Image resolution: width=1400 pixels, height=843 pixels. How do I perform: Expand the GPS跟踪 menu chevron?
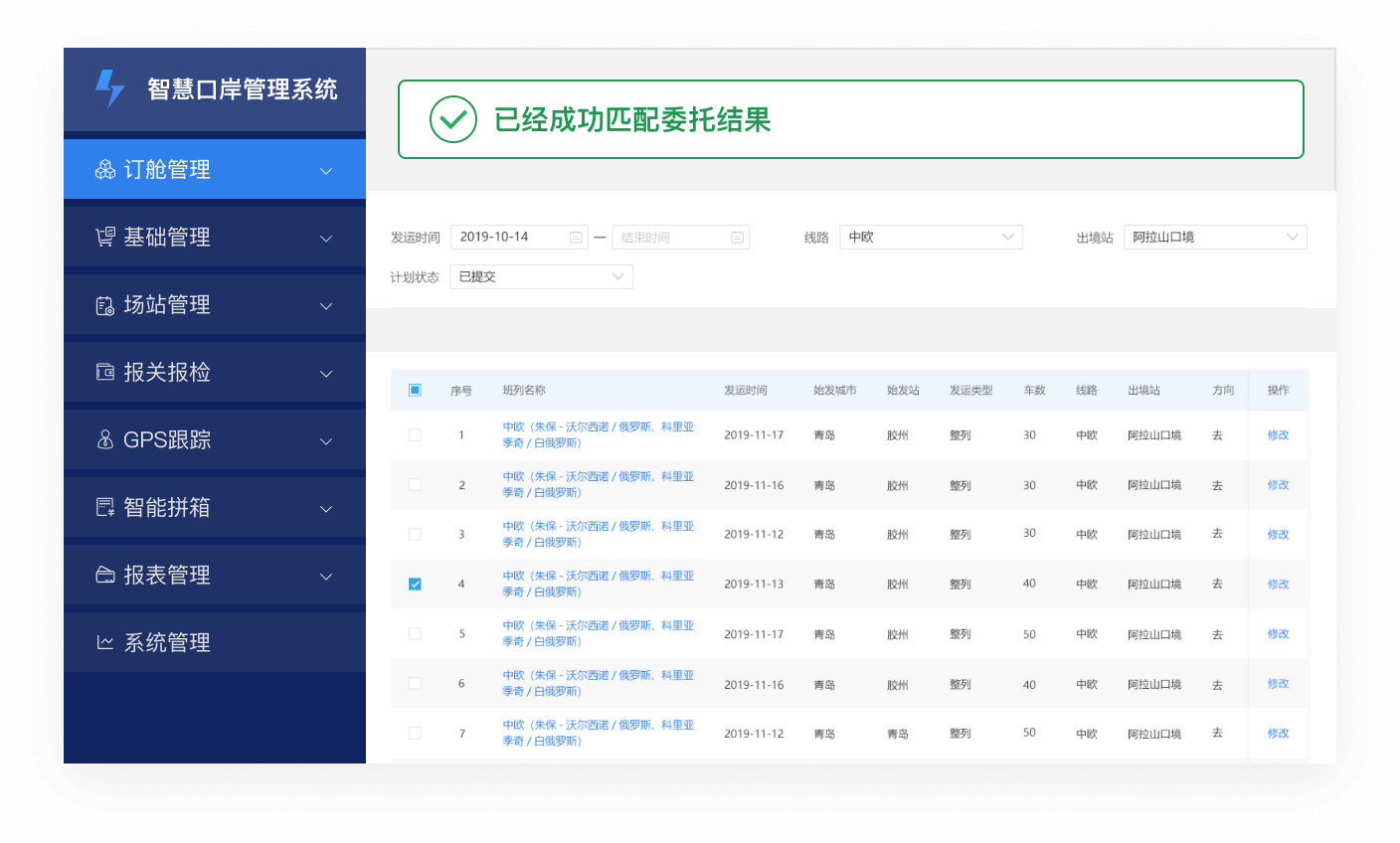pos(326,441)
